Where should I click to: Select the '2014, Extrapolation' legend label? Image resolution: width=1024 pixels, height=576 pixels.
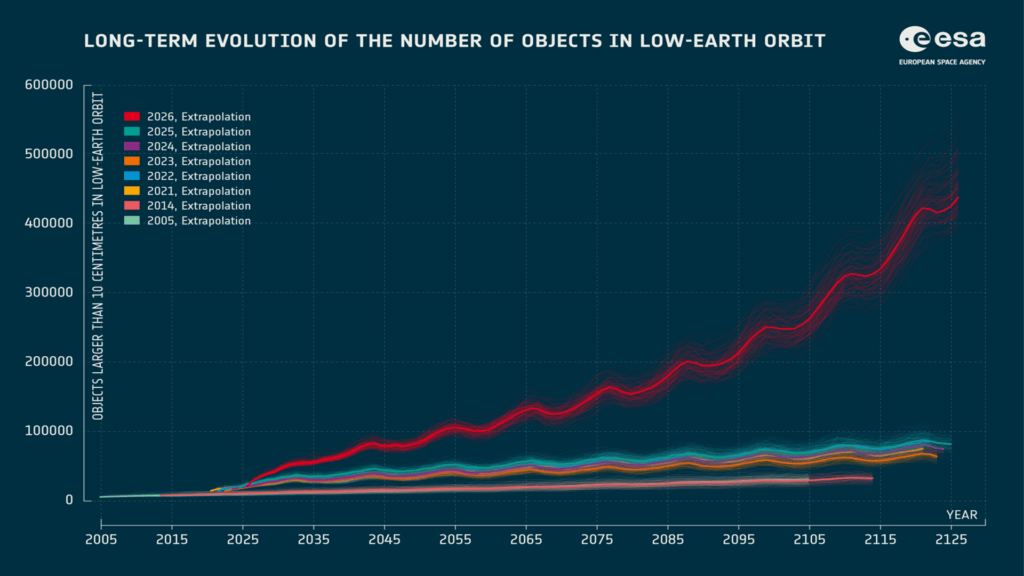point(199,206)
